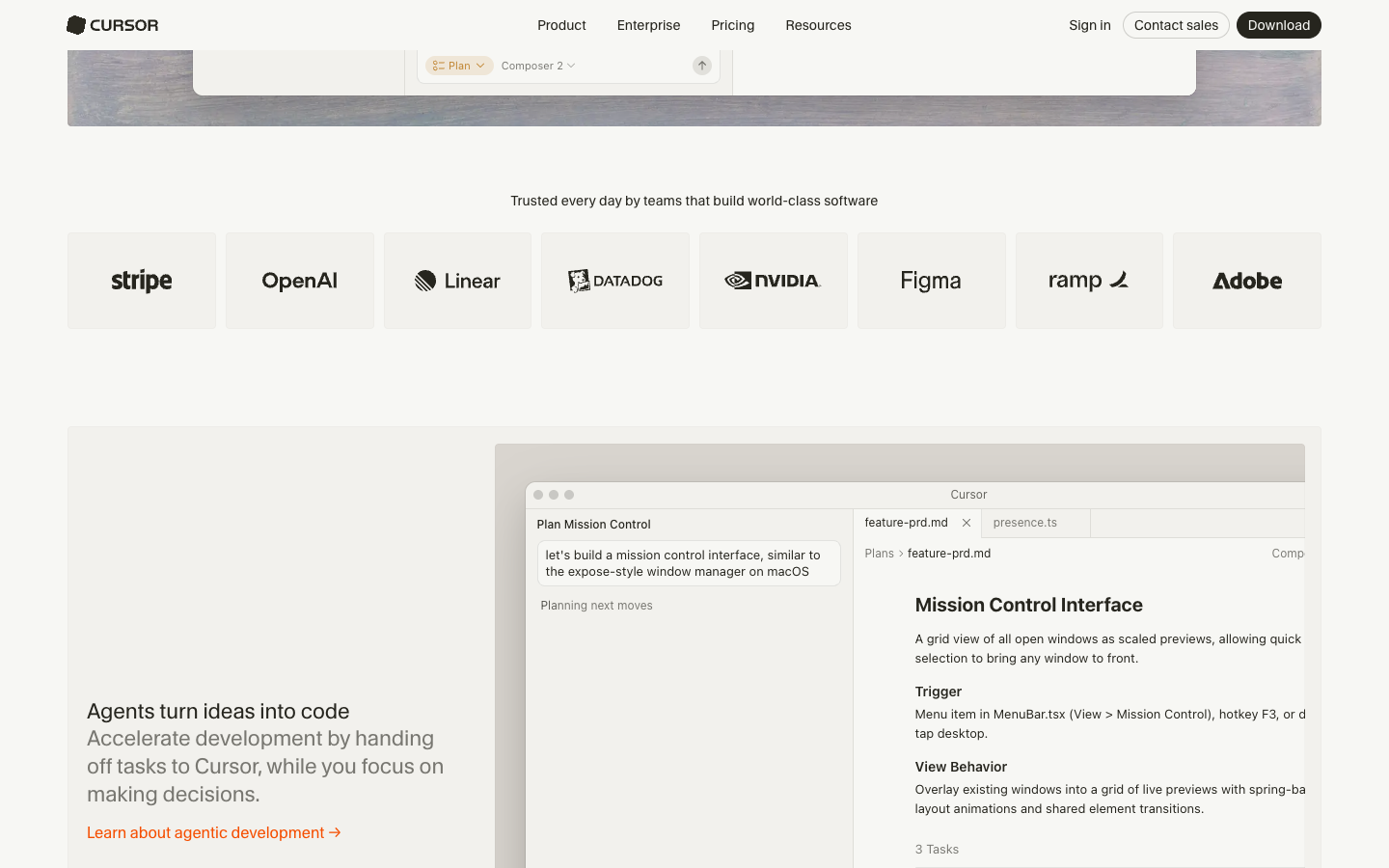Viewport: 1389px width, 868px height.
Task: Click the Cursor logo in the header
Action: point(113,25)
